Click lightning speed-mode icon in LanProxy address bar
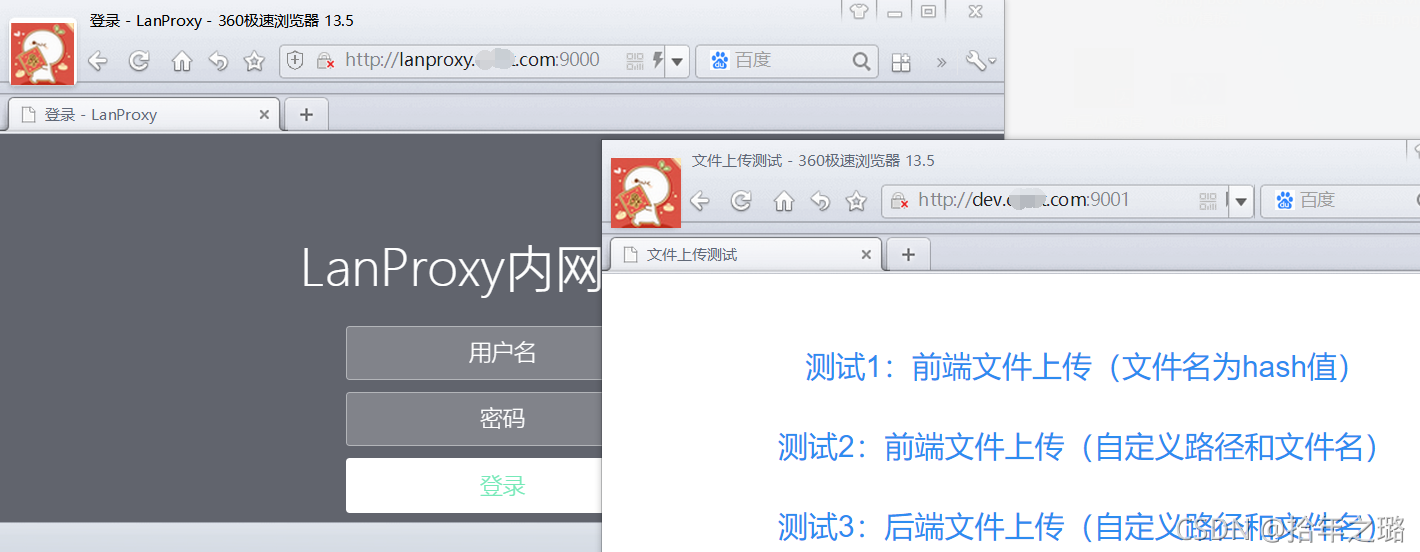 point(657,61)
